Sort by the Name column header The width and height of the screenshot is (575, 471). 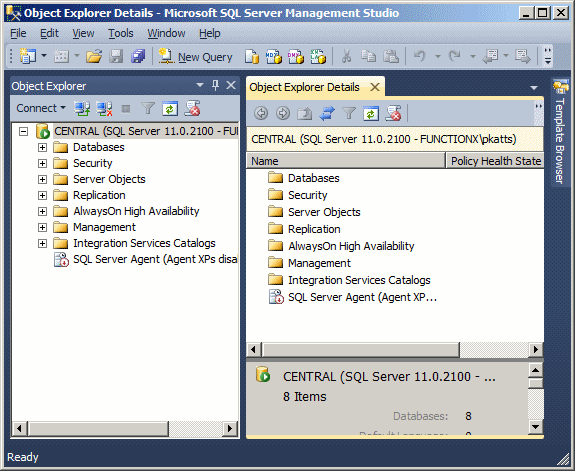coord(345,161)
